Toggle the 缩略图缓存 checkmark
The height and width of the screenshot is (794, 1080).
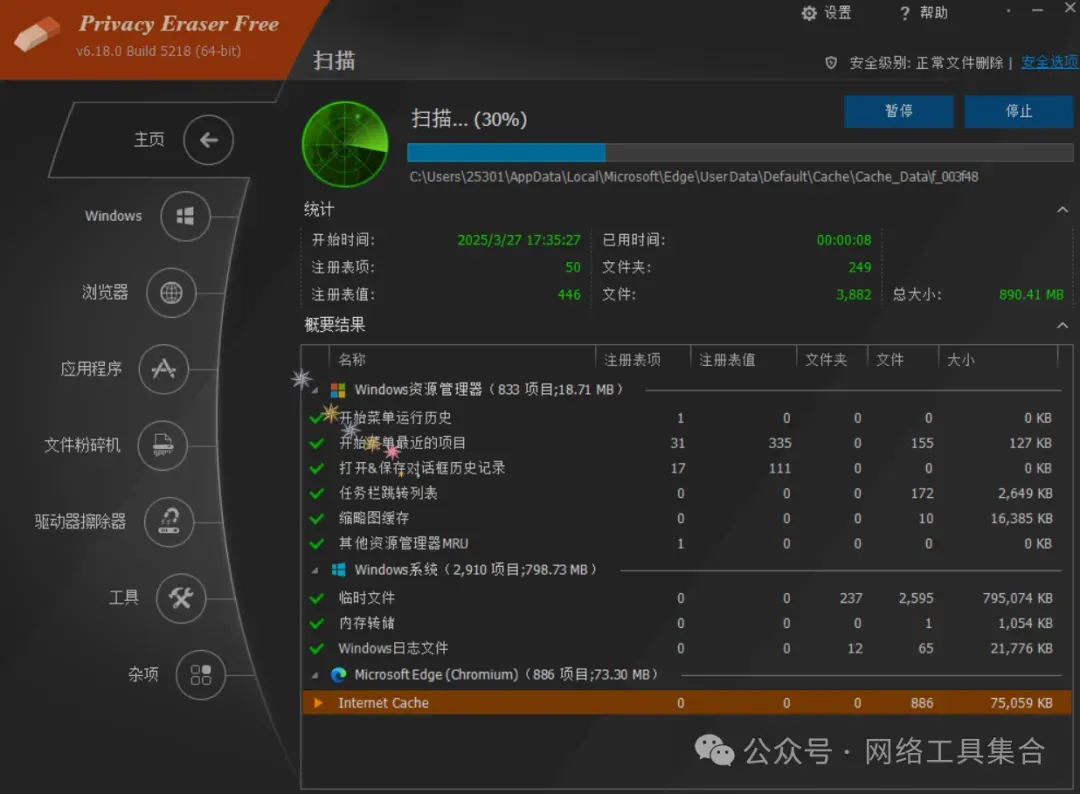click(317, 519)
